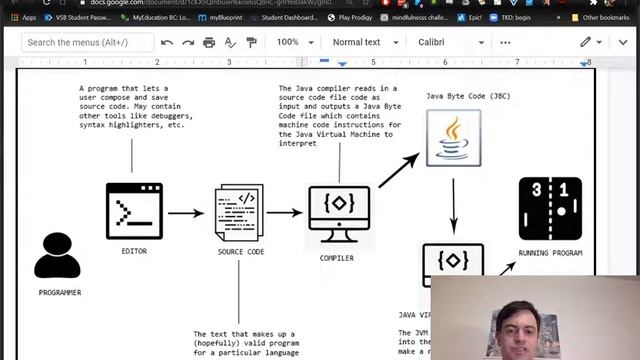This screenshot has height=360, width=640.
Task: Select the Source Code document image
Action: point(239,212)
